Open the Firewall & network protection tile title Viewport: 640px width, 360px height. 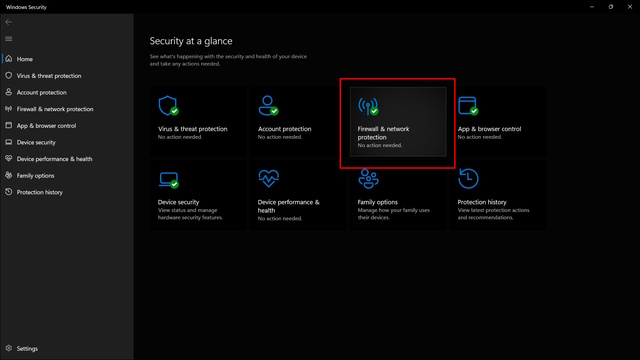pos(383,133)
